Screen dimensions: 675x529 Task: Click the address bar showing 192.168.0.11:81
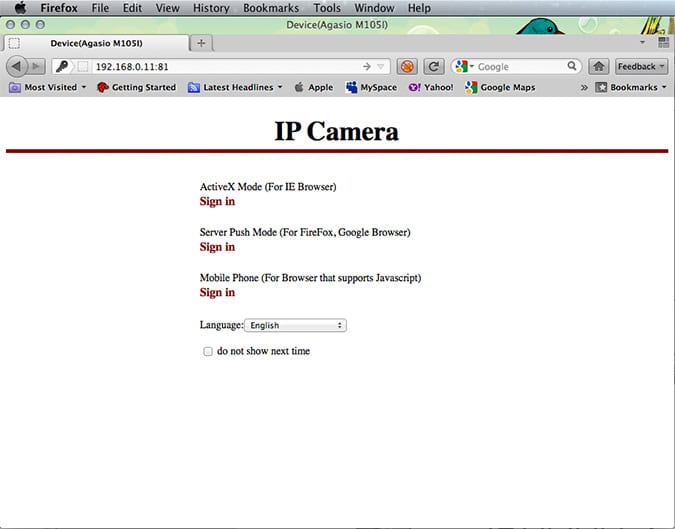220,66
